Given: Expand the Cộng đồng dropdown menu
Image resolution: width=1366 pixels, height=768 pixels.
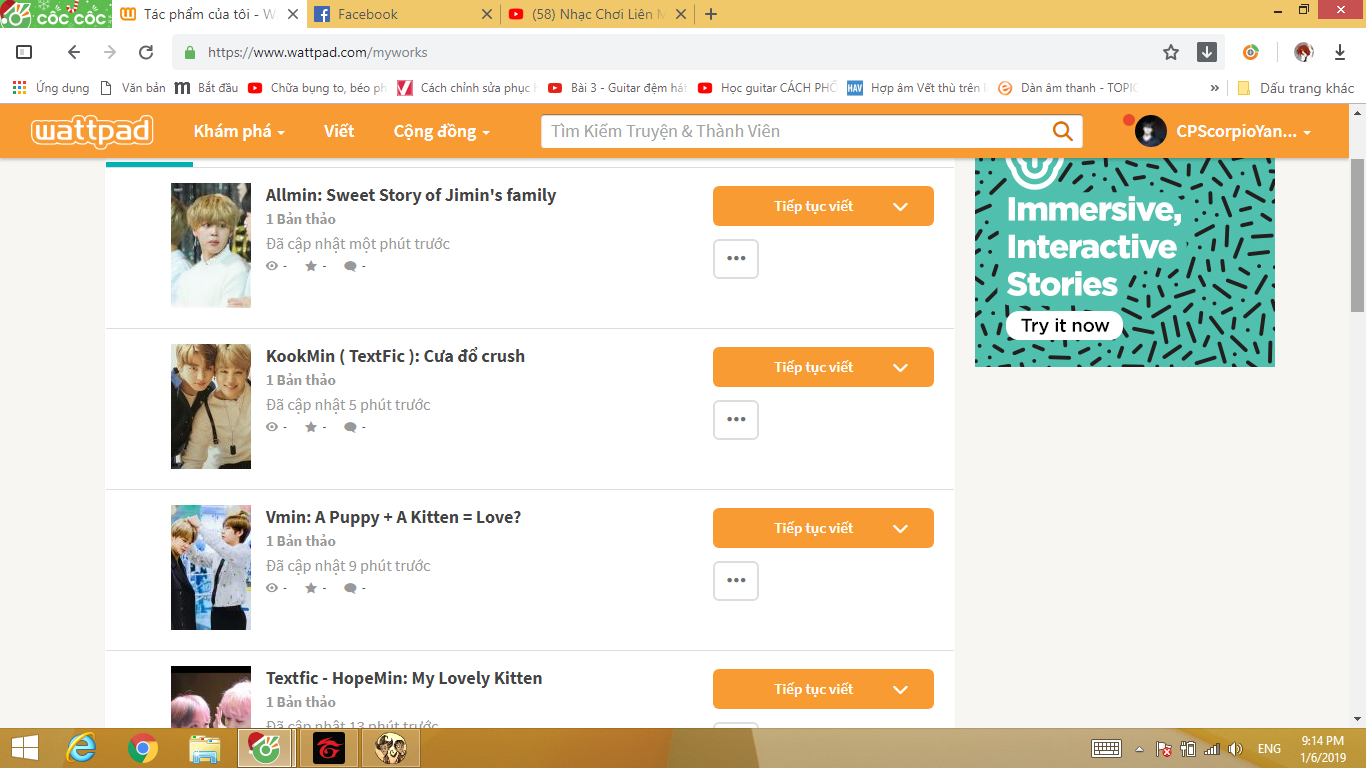Looking at the screenshot, I should tap(441, 131).
